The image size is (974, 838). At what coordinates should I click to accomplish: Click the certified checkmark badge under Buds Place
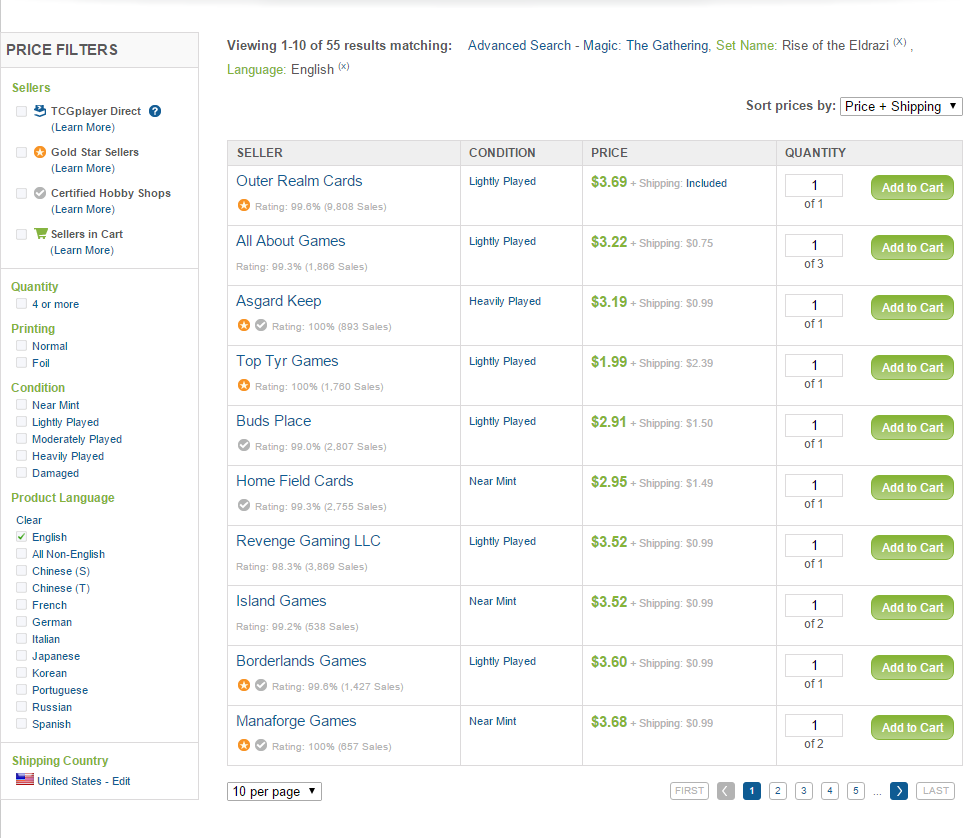tap(244, 445)
